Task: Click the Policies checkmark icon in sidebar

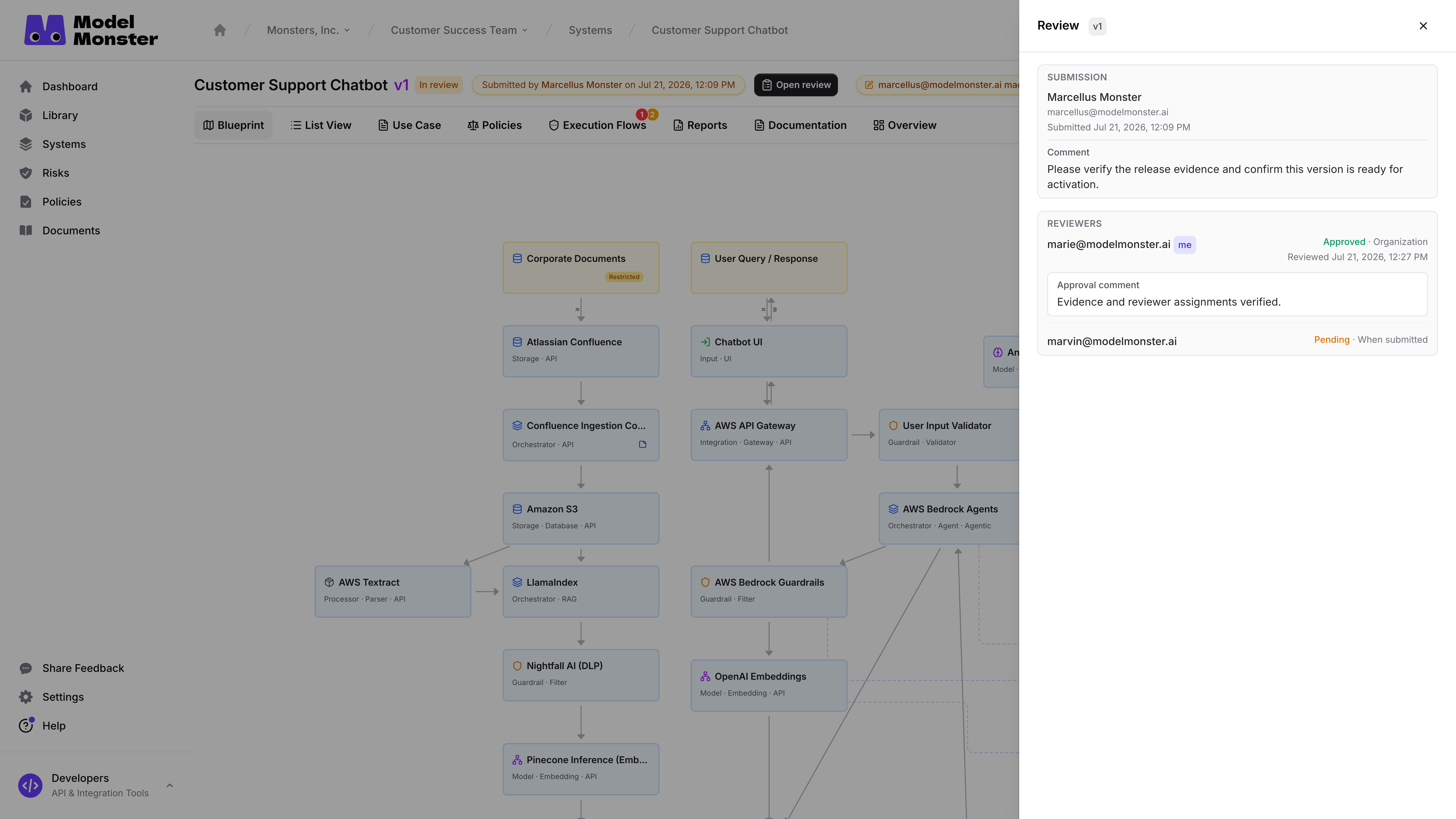Action: [26, 202]
